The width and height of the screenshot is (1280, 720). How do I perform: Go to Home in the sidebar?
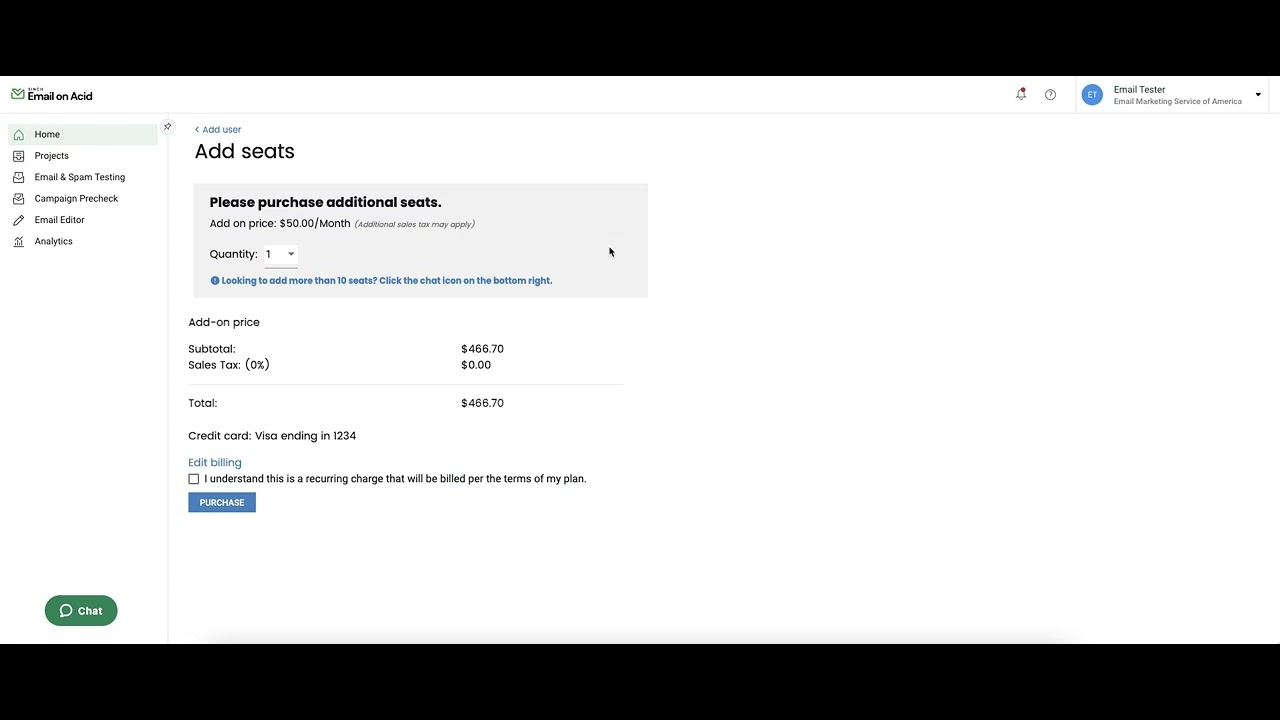tap(47, 134)
